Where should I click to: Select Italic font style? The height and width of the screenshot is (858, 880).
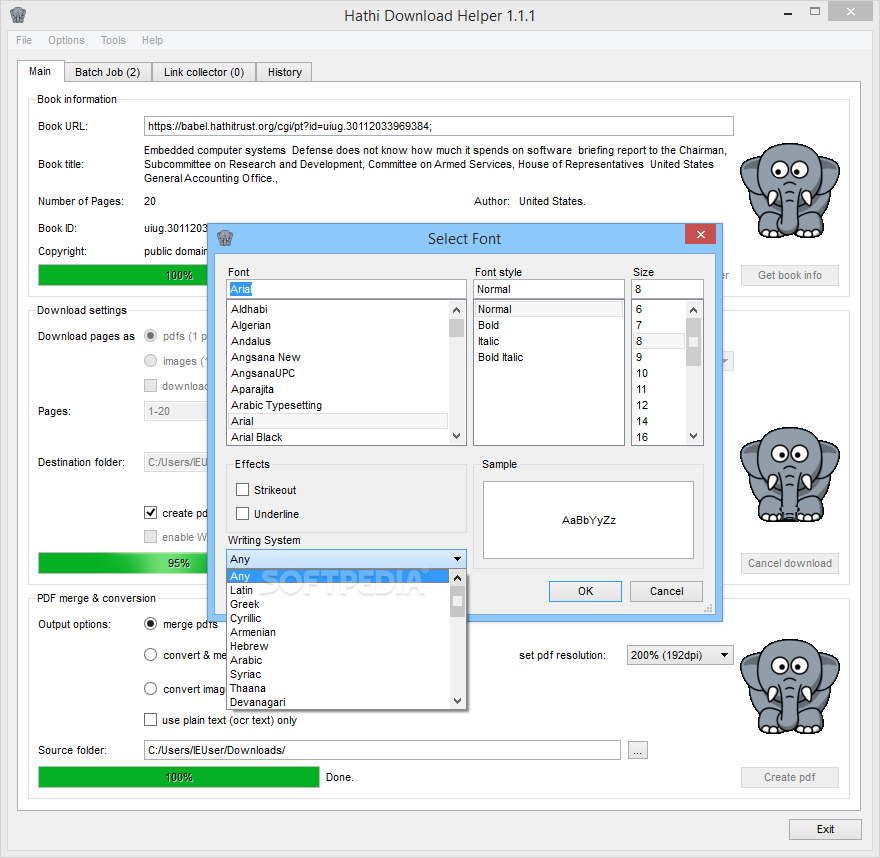click(549, 341)
